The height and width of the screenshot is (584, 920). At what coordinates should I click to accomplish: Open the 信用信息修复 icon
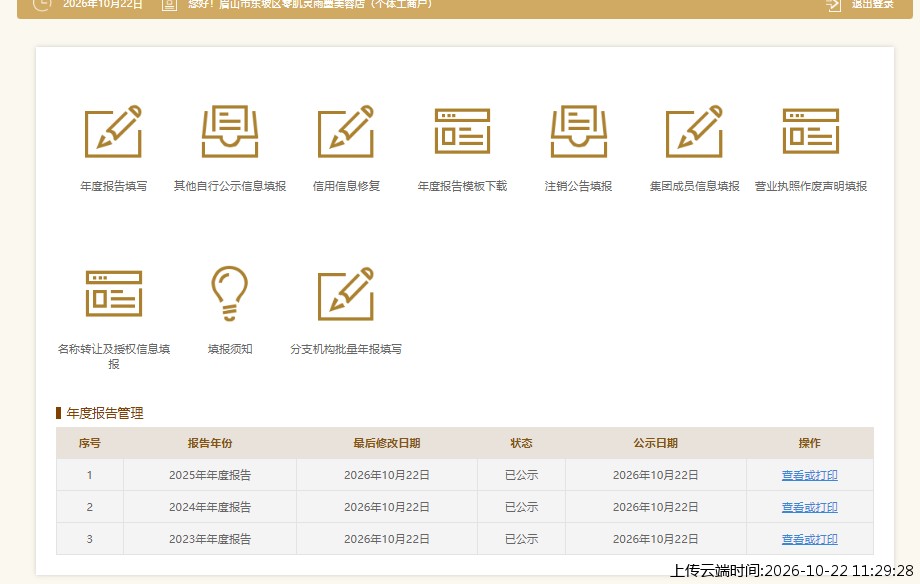[346, 131]
